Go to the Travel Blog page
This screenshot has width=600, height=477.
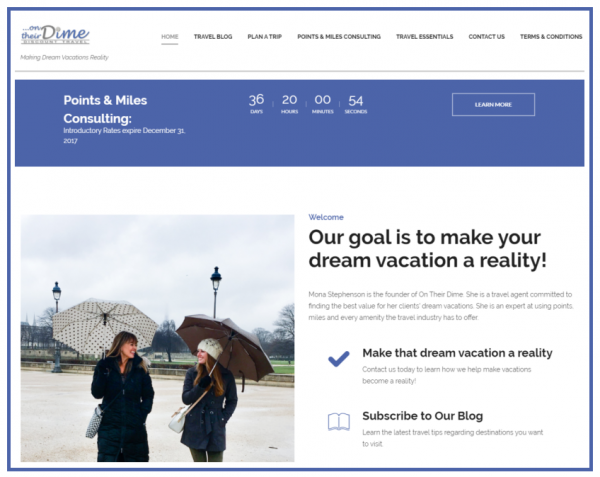[x=213, y=37]
